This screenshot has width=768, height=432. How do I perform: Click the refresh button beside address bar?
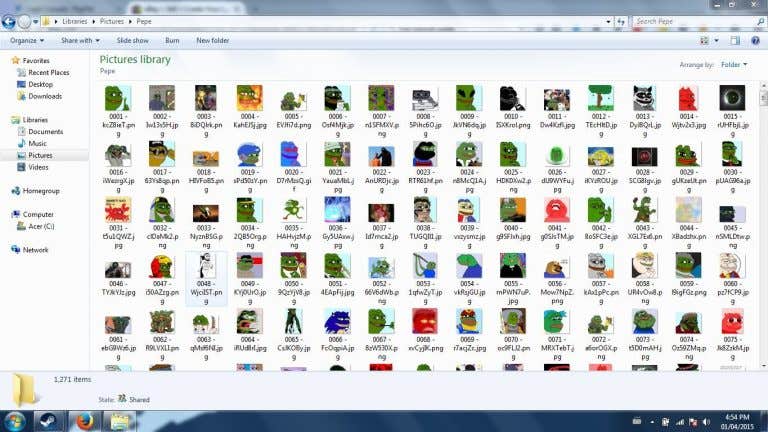(x=621, y=22)
